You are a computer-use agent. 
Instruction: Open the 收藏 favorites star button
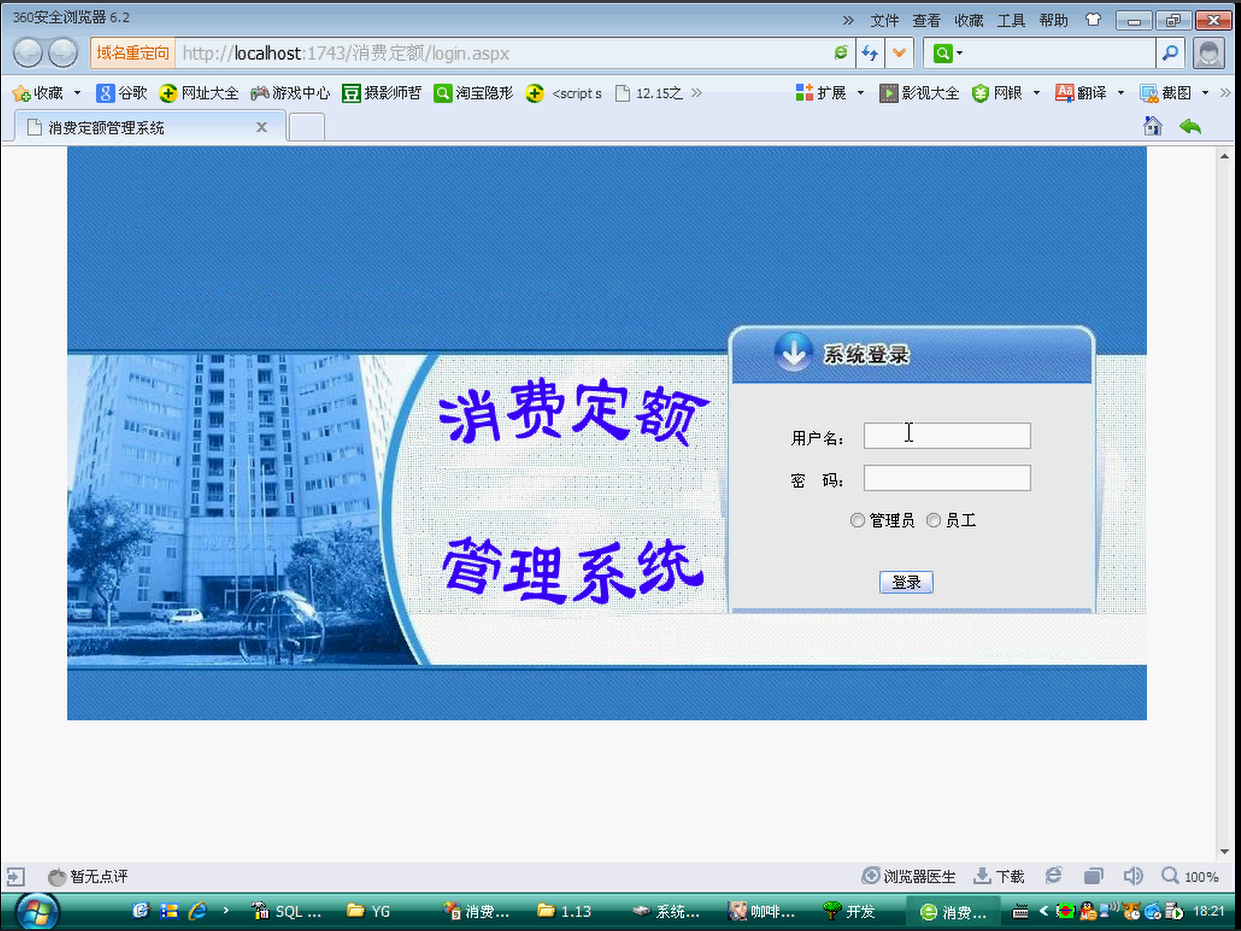click(38, 93)
